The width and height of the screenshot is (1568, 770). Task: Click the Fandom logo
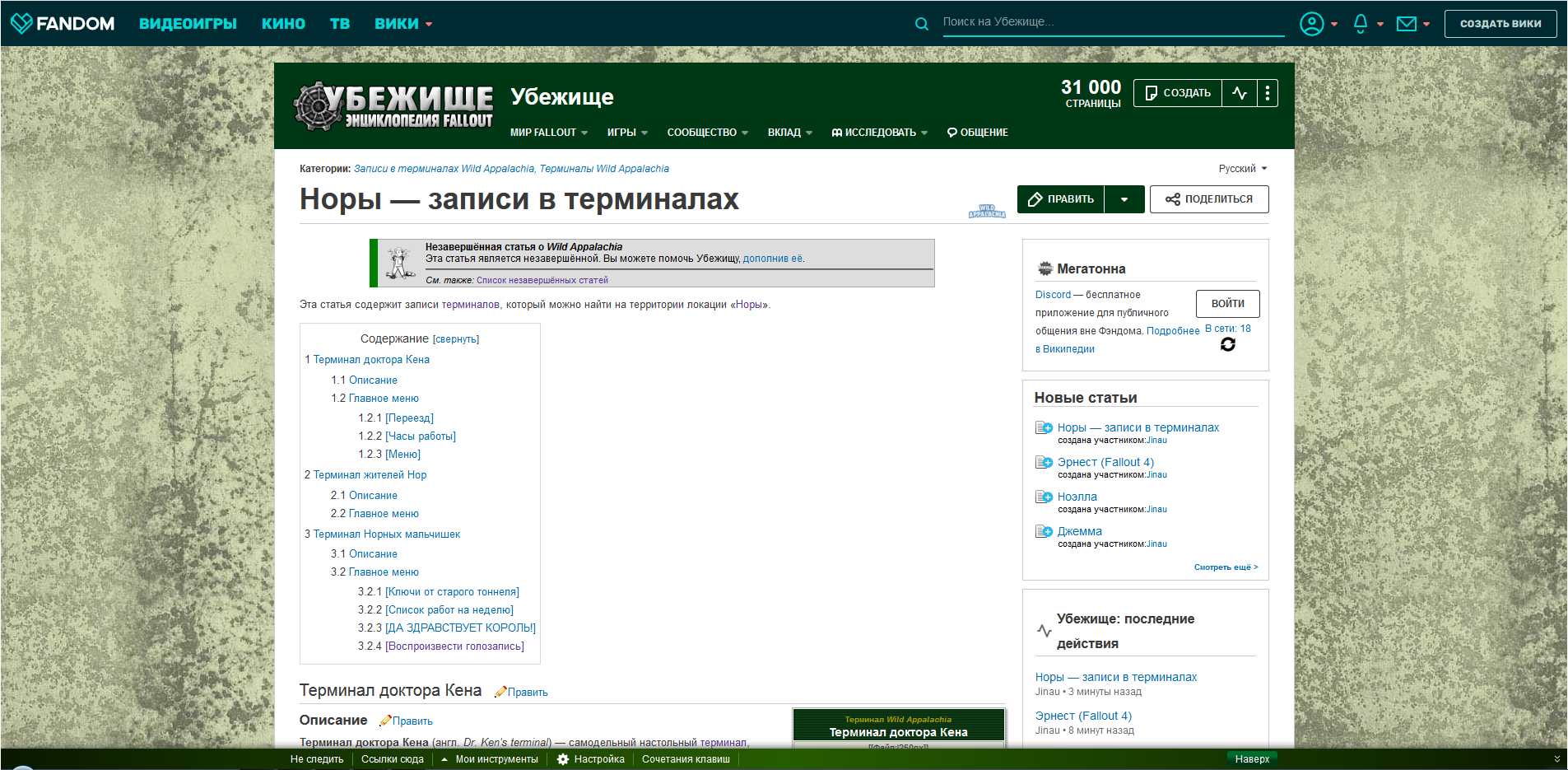pos(63,23)
